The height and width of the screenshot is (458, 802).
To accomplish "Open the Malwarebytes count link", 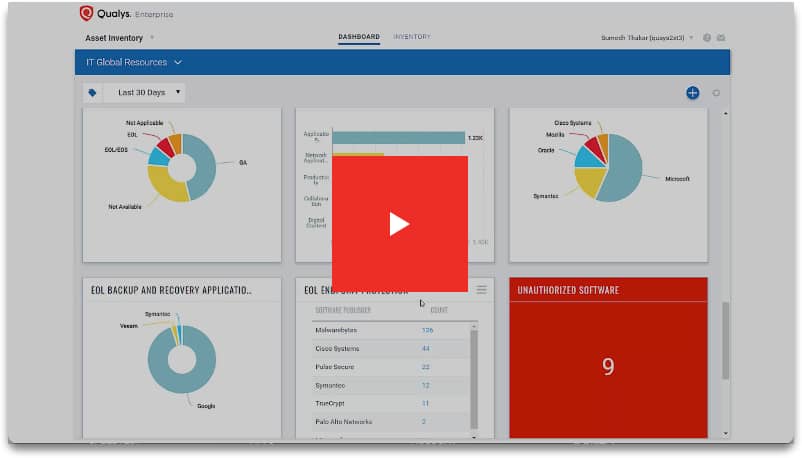I will pos(428,330).
